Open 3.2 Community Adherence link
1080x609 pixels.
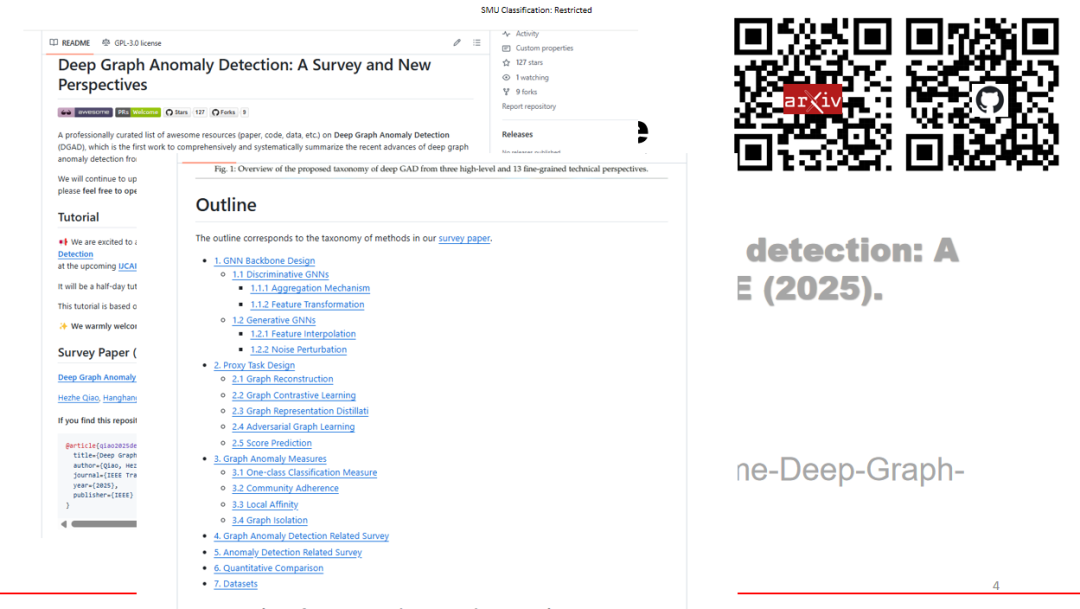(x=285, y=488)
